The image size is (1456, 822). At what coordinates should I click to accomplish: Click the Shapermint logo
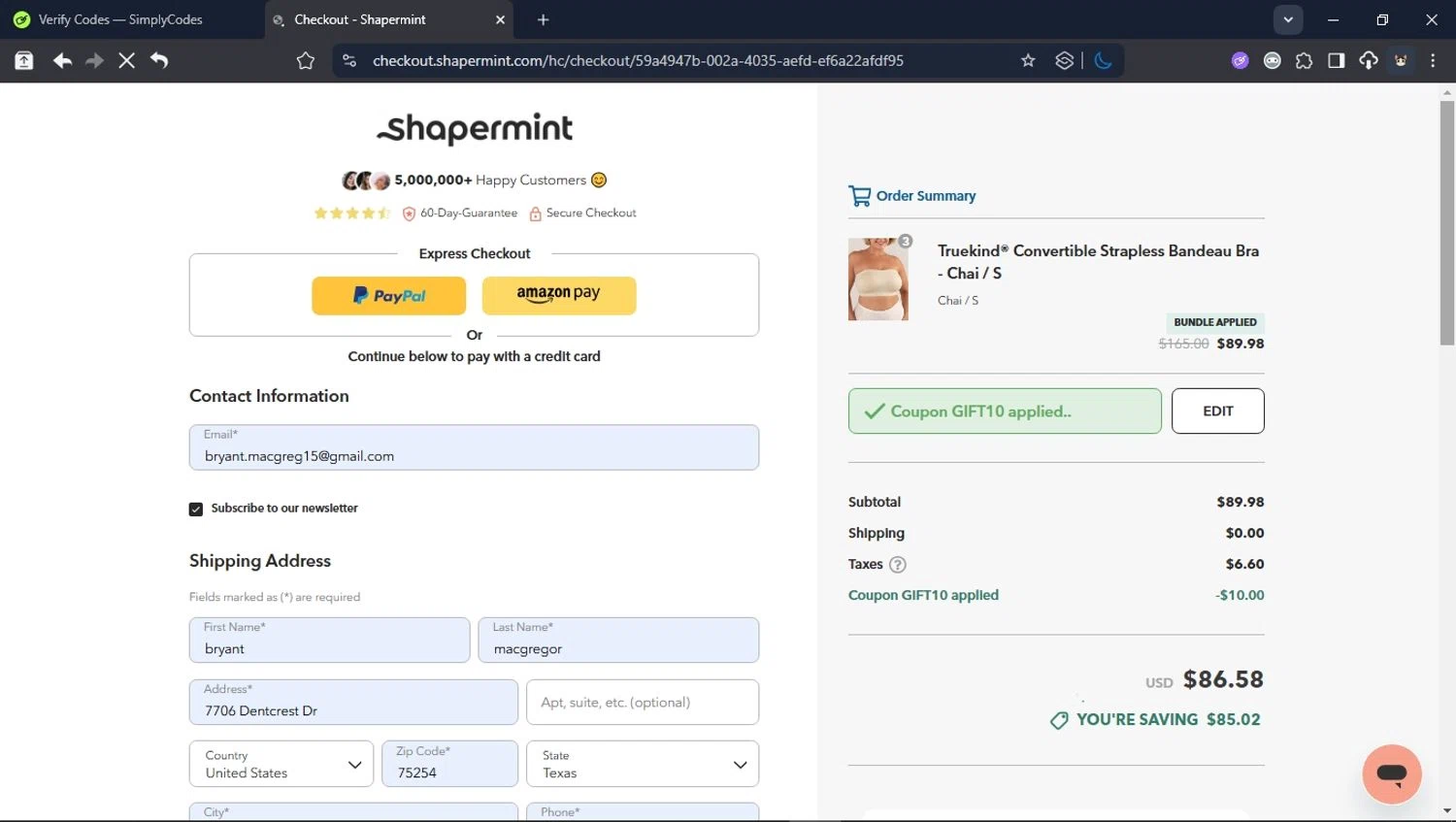point(475,128)
